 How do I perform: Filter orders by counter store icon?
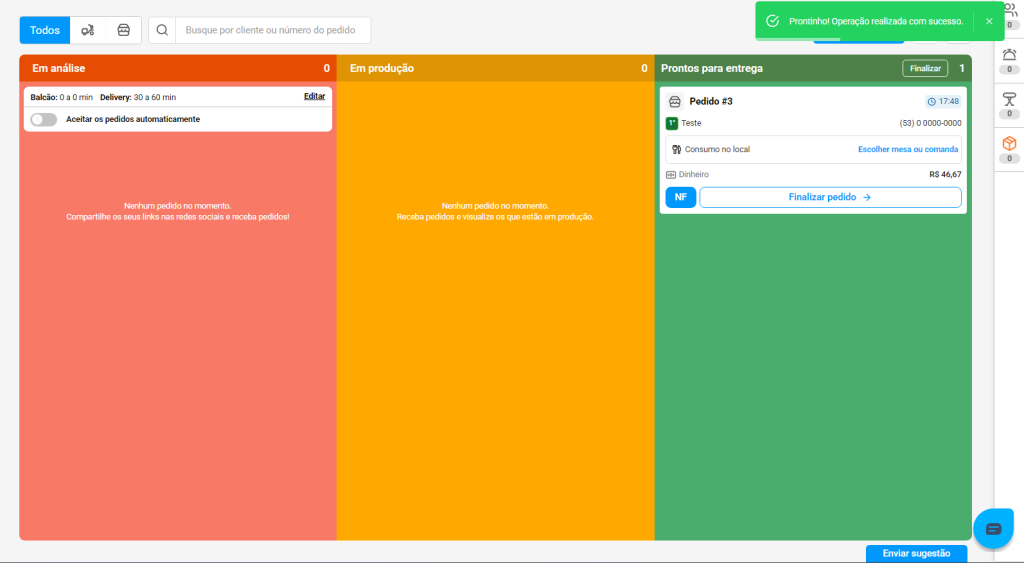coord(123,30)
